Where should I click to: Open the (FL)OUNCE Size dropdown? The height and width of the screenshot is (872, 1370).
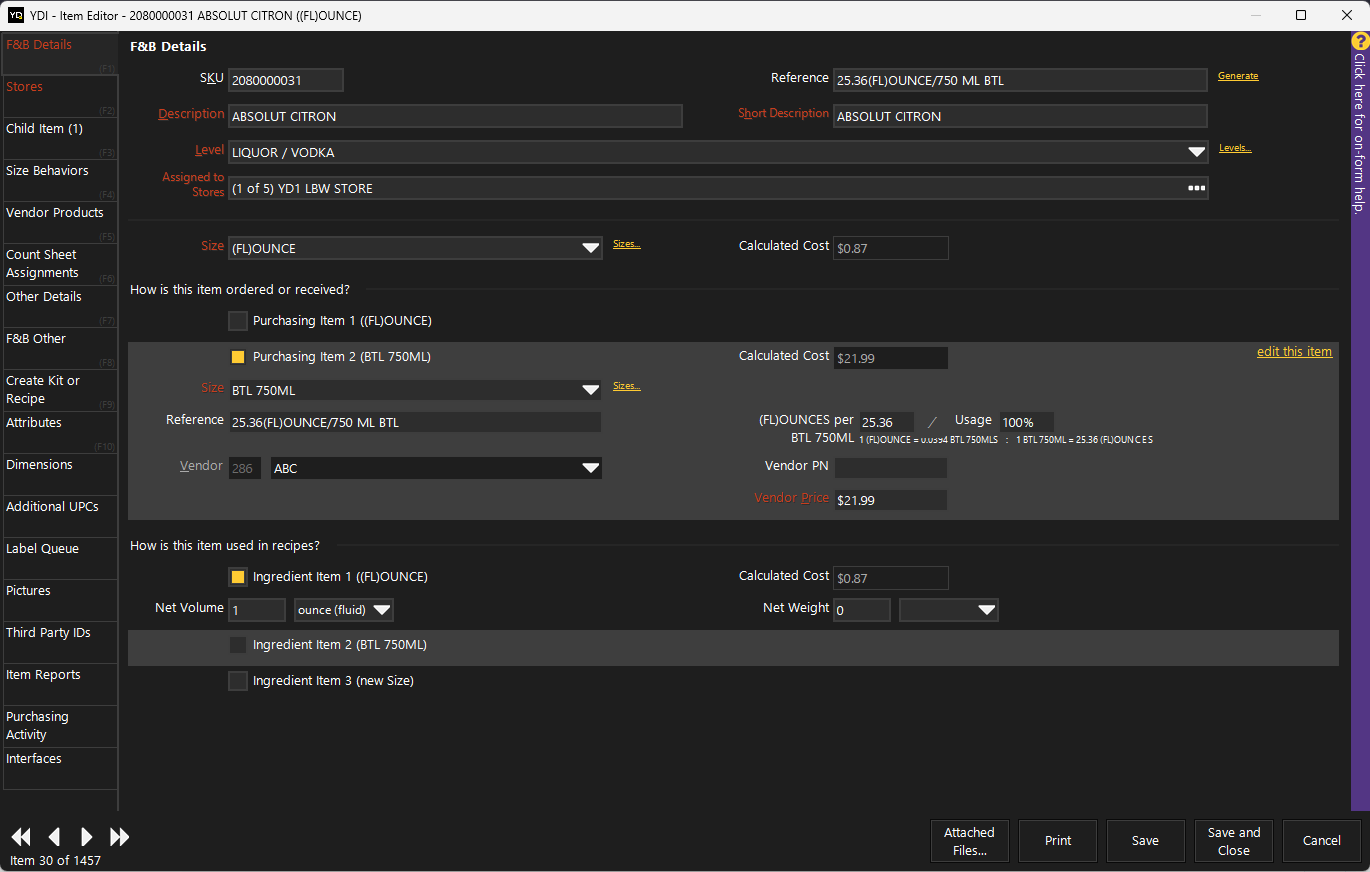591,248
